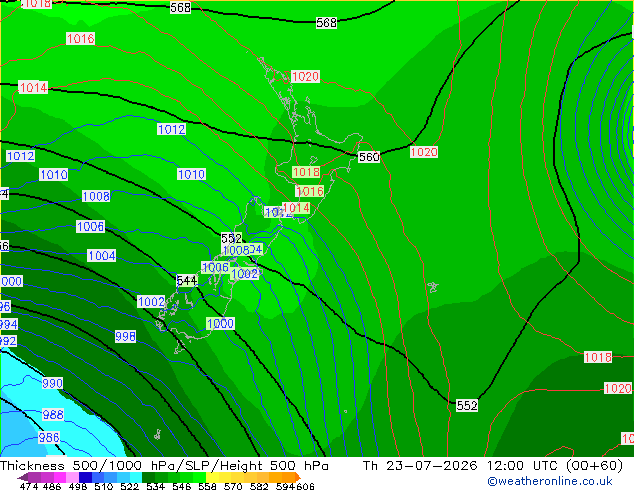Click the blue 988 isobar label
Viewport: 634px width, 490px height.
coord(53,414)
